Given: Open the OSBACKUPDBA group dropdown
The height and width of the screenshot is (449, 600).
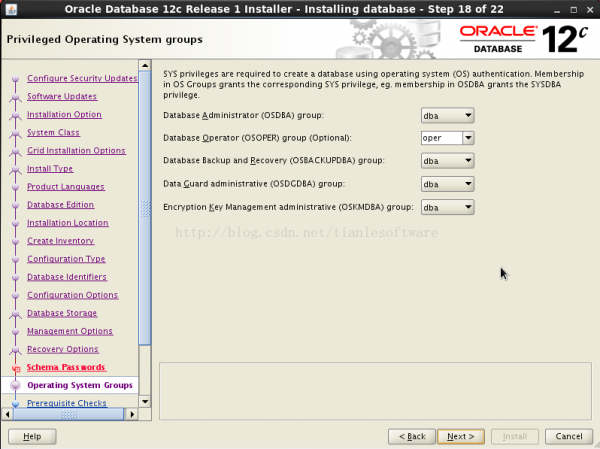Looking at the screenshot, I should (x=447, y=161).
